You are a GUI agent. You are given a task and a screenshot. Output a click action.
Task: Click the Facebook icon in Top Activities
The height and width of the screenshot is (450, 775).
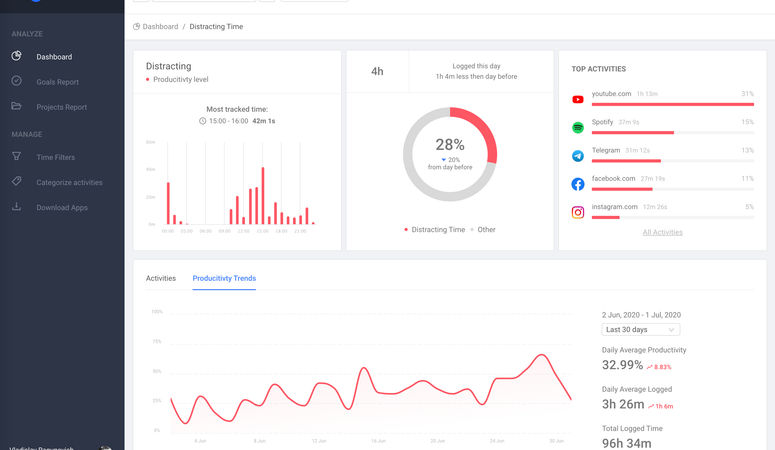(578, 184)
